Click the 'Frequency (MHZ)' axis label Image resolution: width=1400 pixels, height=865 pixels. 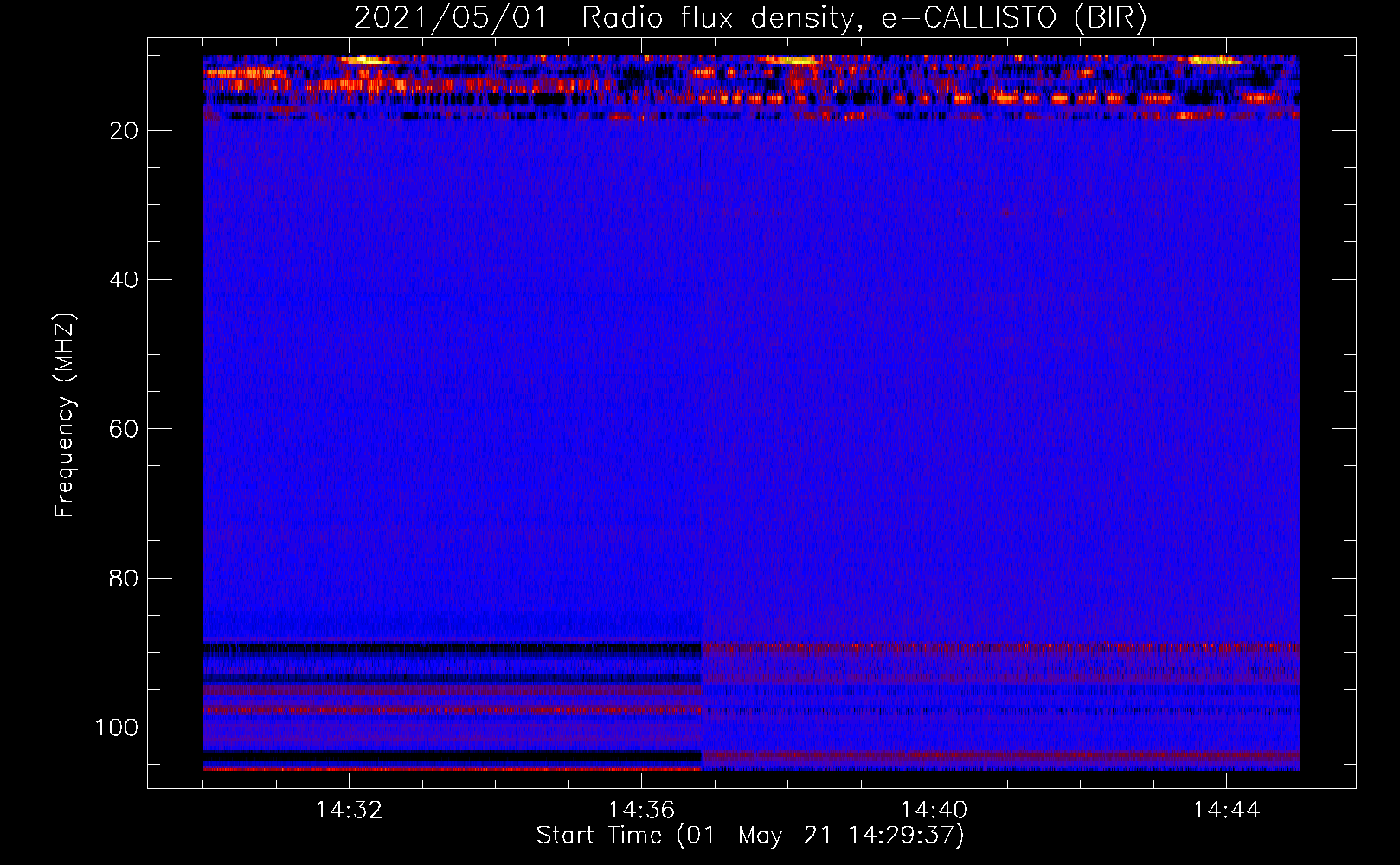tap(65, 415)
